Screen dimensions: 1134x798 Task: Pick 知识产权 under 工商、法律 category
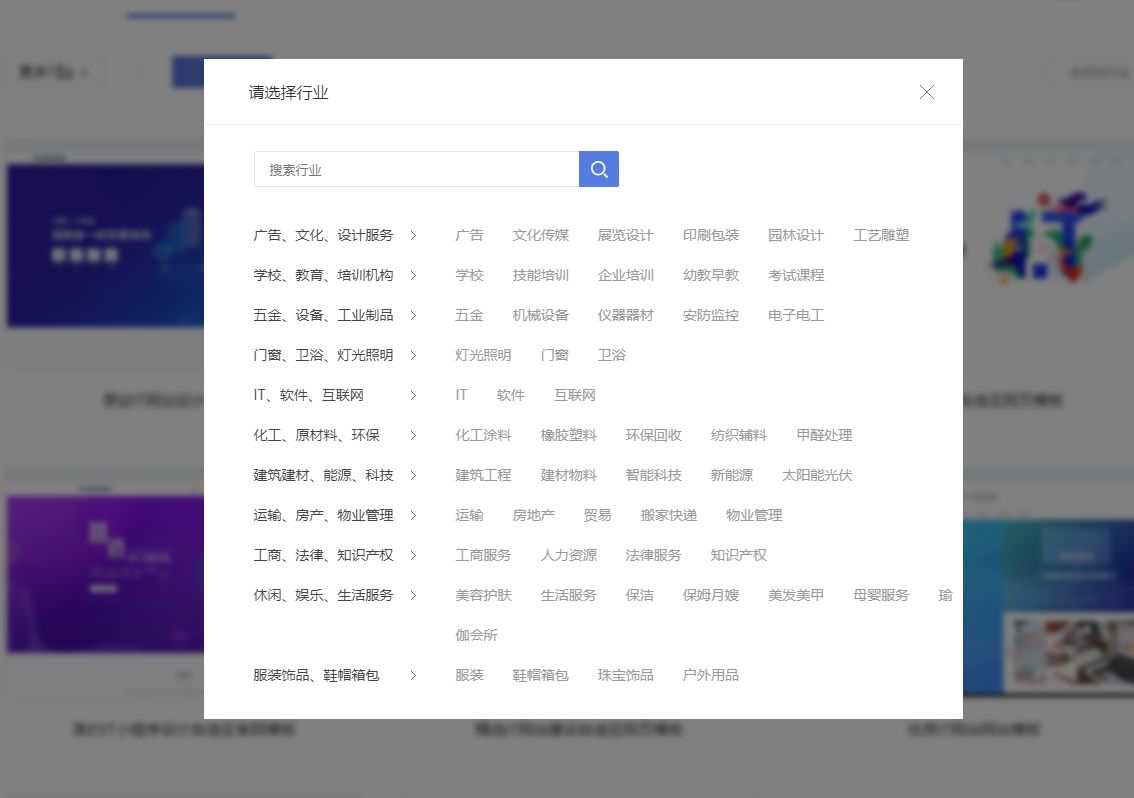[x=738, y=555]
